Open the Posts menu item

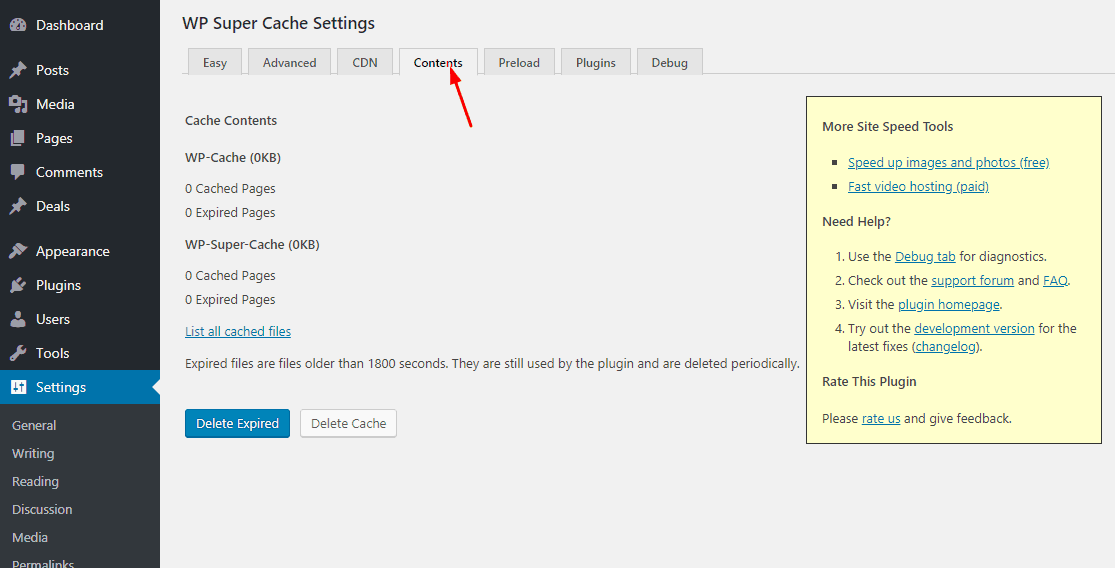80,70
